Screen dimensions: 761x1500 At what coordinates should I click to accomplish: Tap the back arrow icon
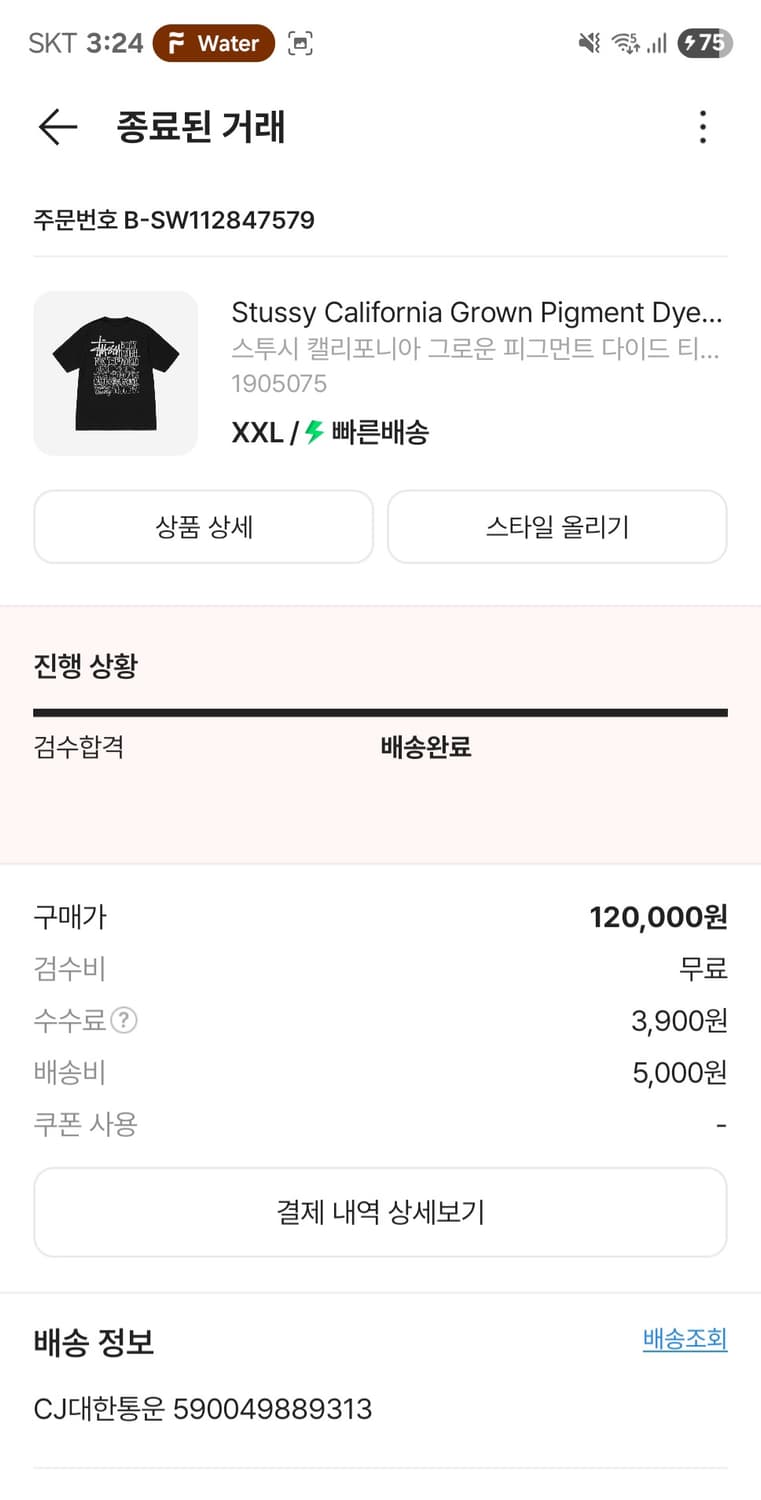point(57,127)
